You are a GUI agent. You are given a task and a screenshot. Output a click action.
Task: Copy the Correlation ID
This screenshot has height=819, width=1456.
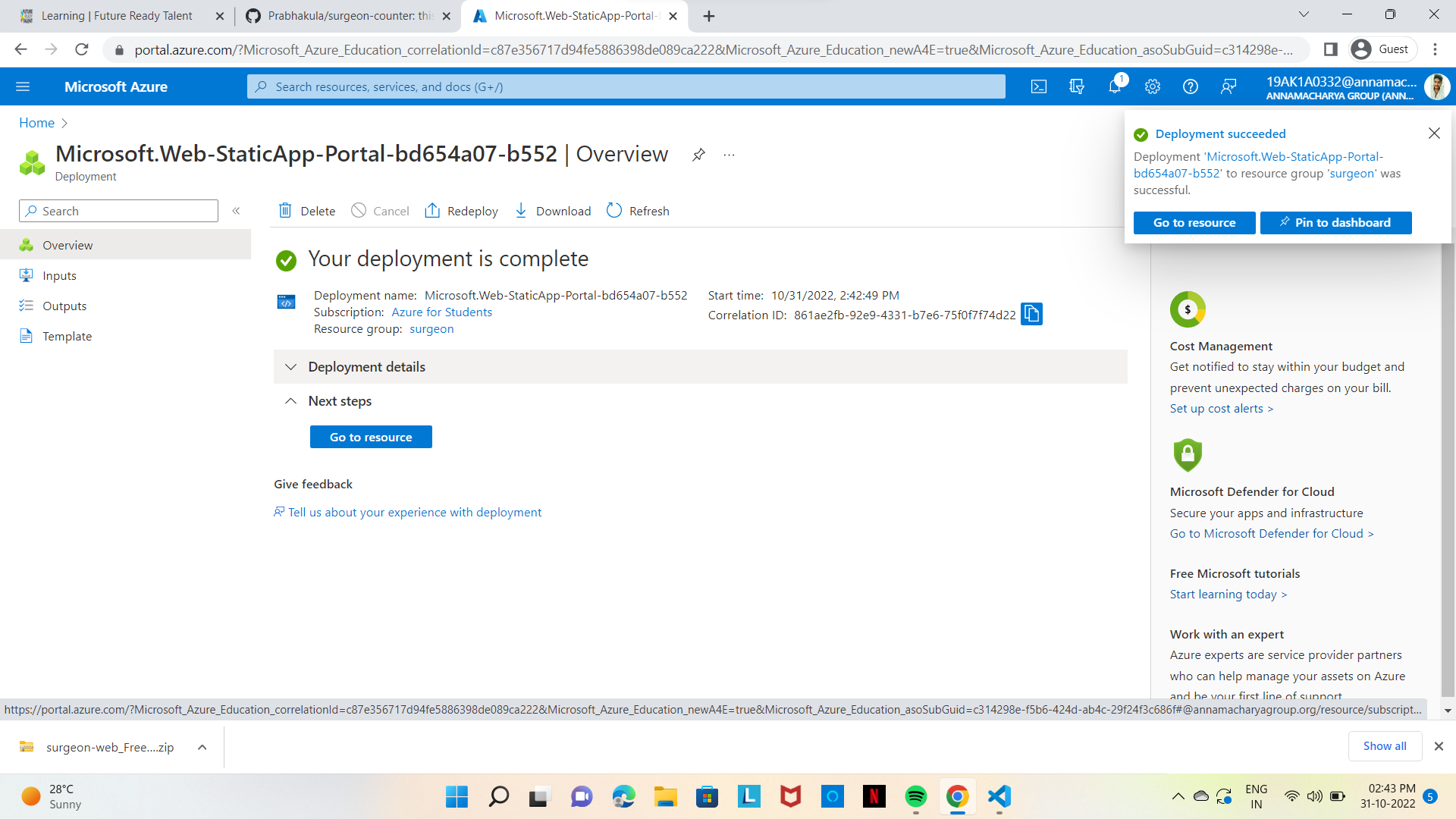1031,314
